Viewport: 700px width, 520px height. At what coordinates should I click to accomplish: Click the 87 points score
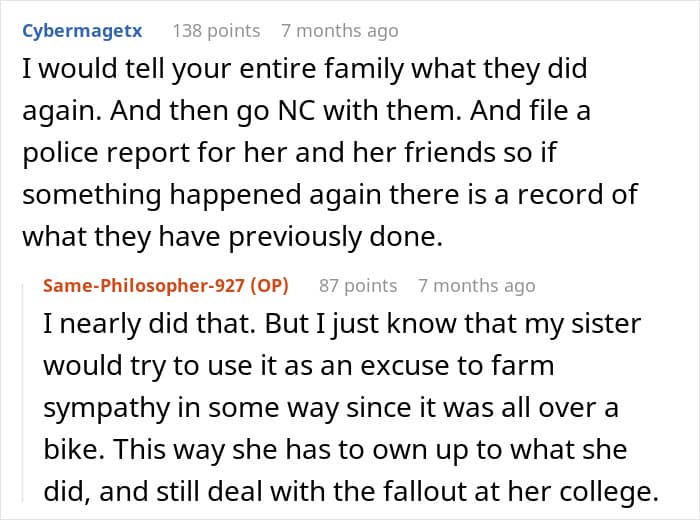(x=358, y=286)
